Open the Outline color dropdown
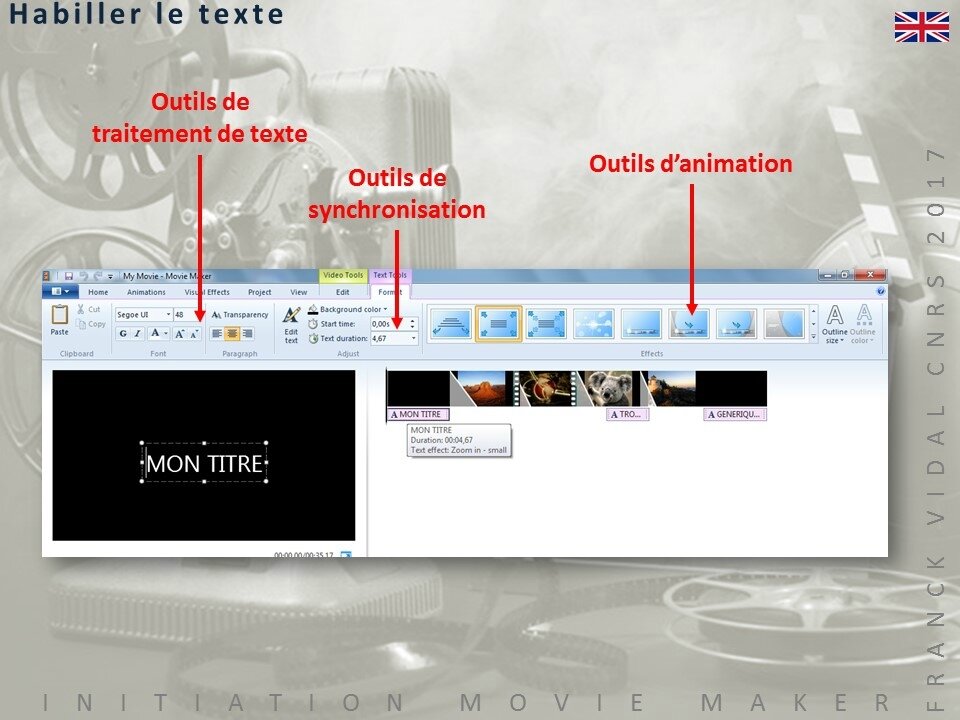Viewport: 960px width, 720px height. coord(863,324)
